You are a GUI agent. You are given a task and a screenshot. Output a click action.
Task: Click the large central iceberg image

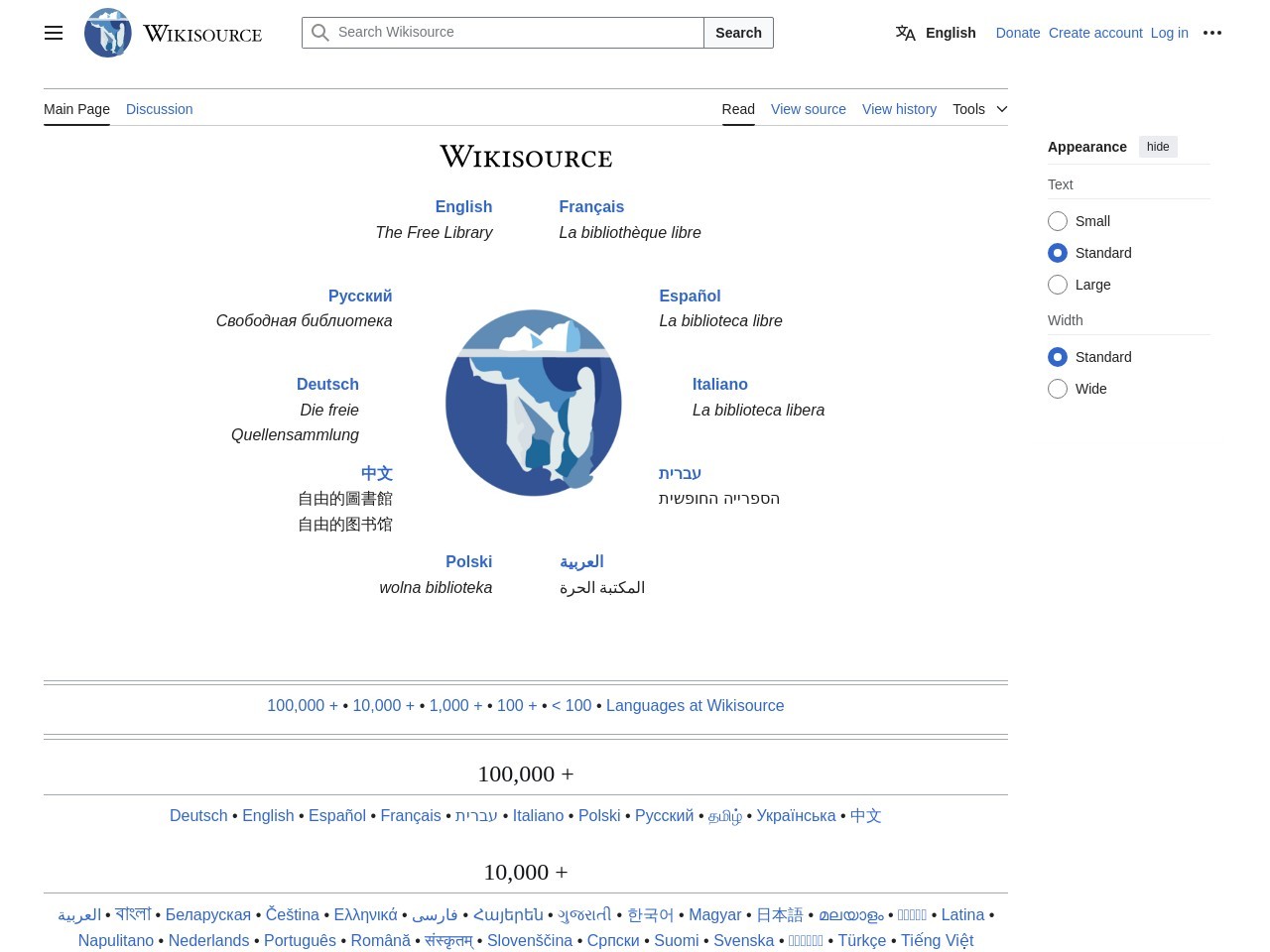(x=534, y=403)
